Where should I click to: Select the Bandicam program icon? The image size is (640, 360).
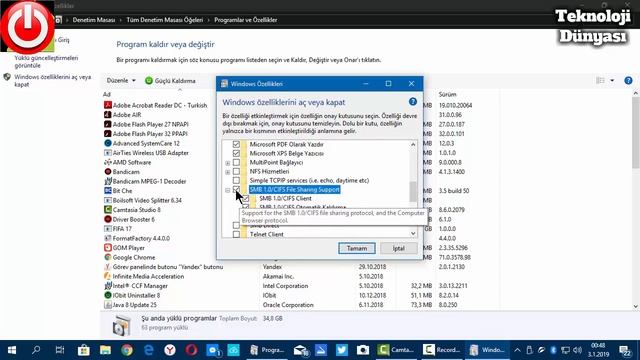(x=108, y=172)
